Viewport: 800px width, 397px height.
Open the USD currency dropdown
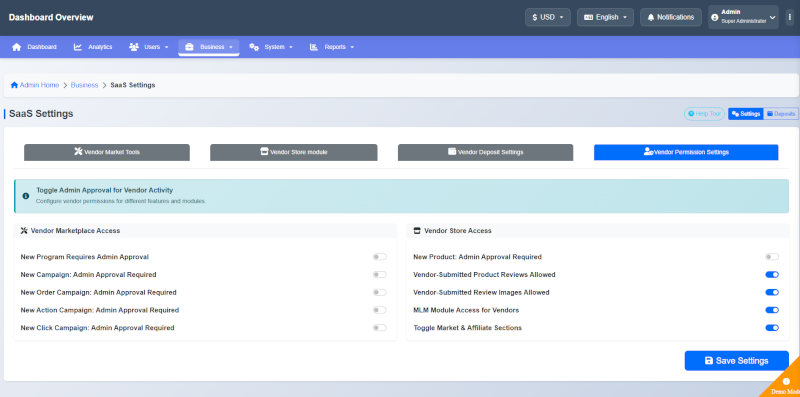[x=548, y=17]
